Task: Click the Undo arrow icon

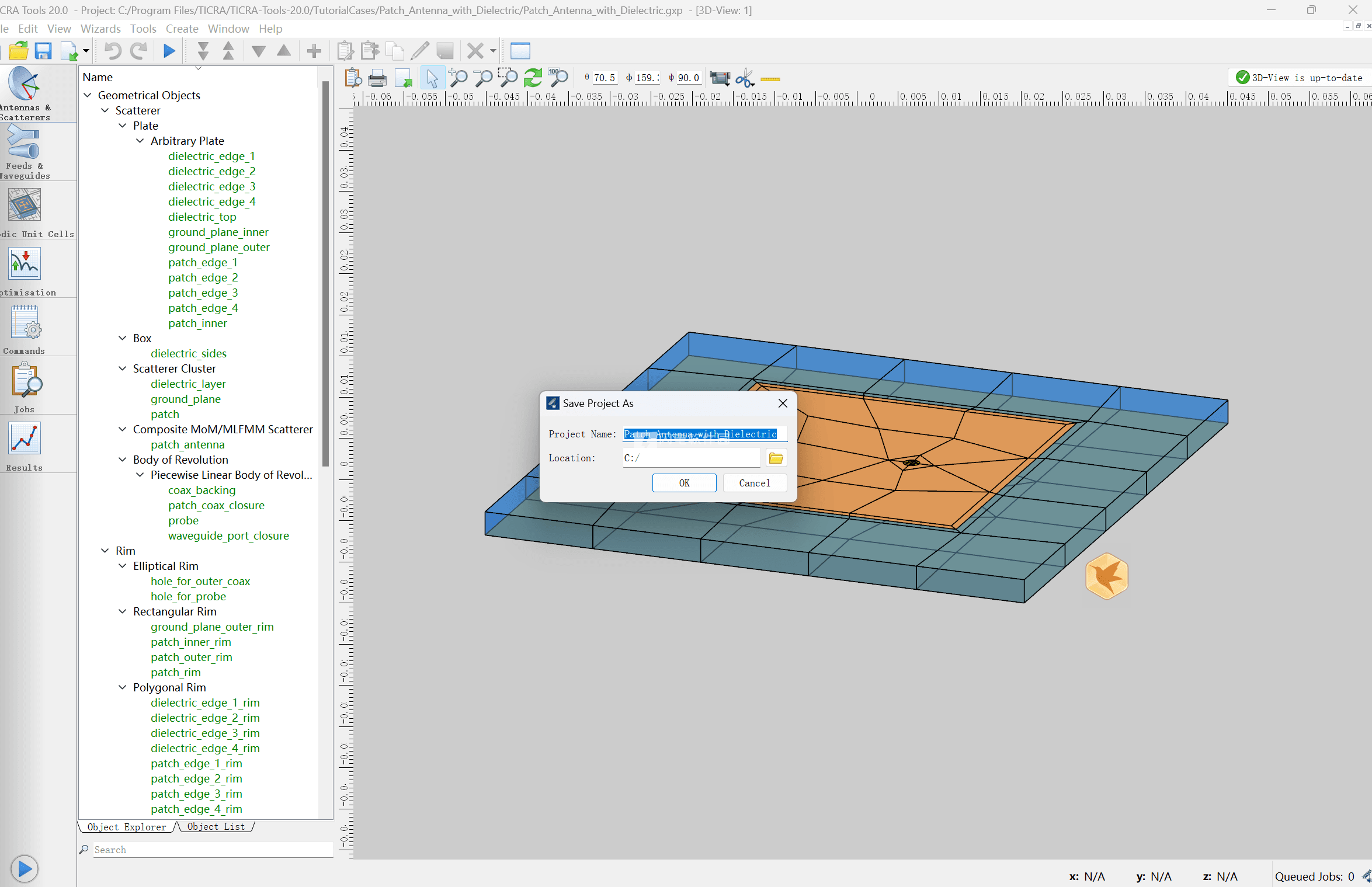Action: point(113,51)
